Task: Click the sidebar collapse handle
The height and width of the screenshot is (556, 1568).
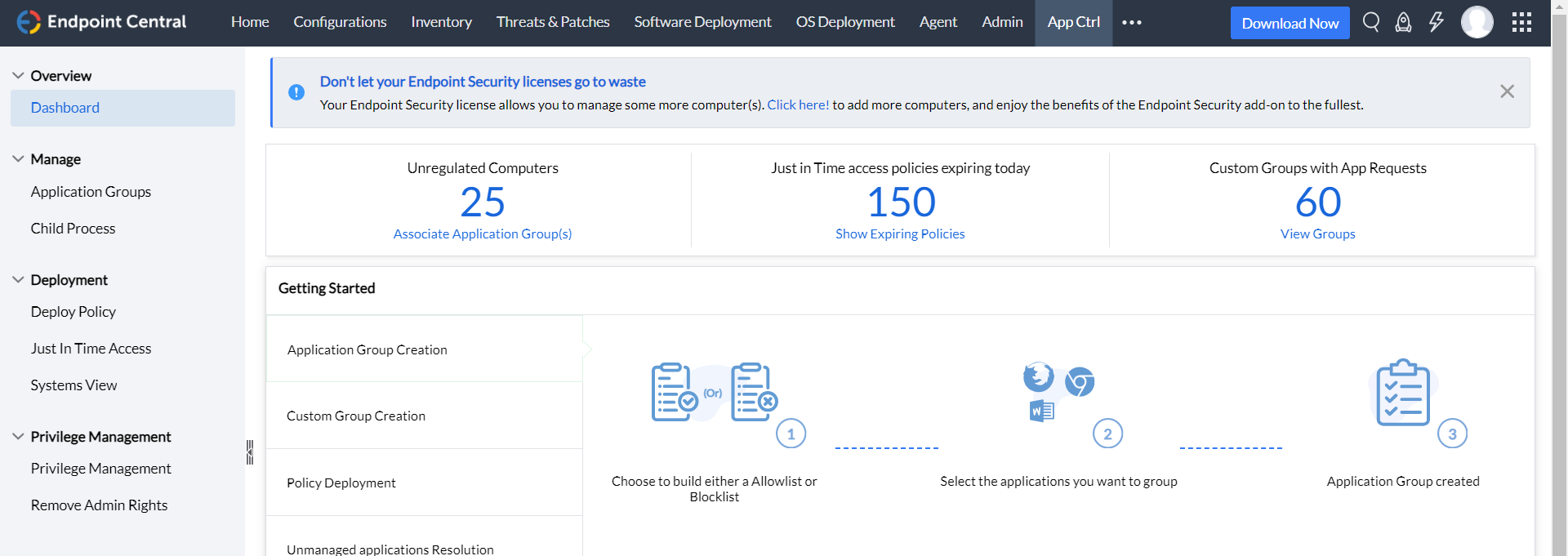Action: click(x=250, y=452)
